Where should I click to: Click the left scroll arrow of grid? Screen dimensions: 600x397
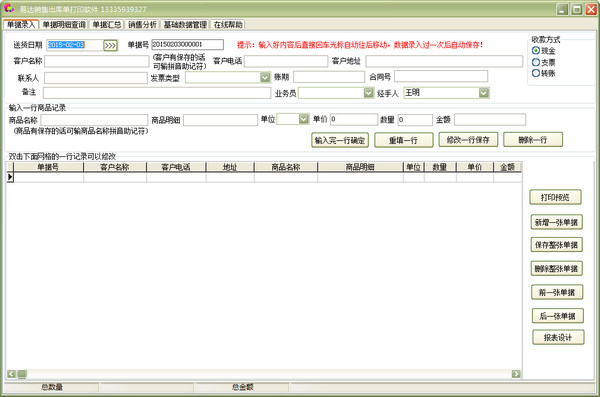(11, 374)
